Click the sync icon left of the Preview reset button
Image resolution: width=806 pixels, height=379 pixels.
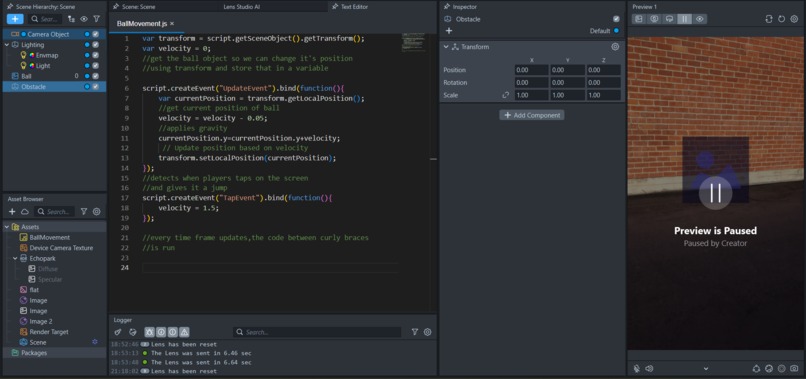pyautogui.click(x=769, y=19)
